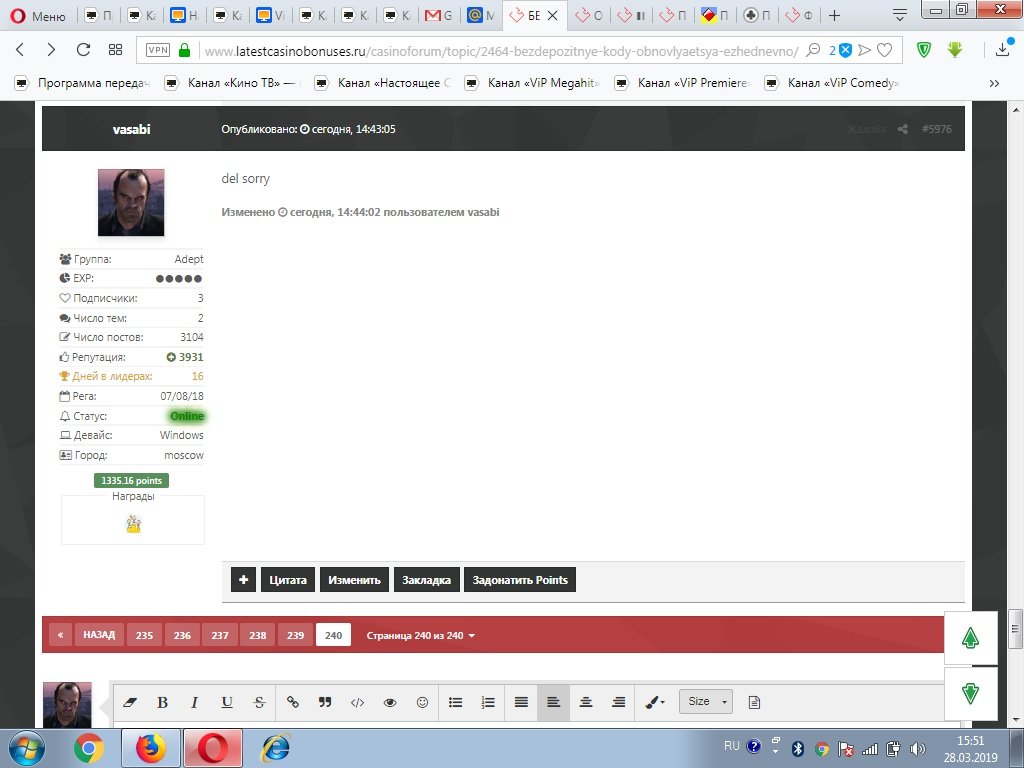1024x768 pixels.
Task: Open the text color brush picker
Action: [655, 702]
